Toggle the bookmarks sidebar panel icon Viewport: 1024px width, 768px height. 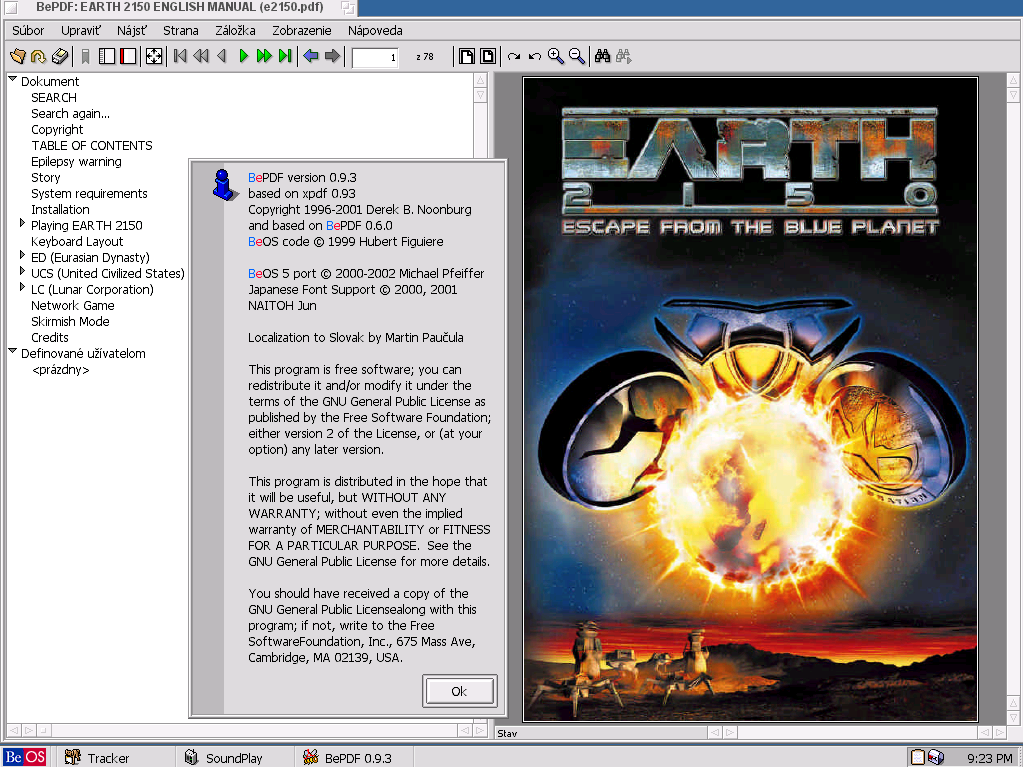click(x=107, y=56)
